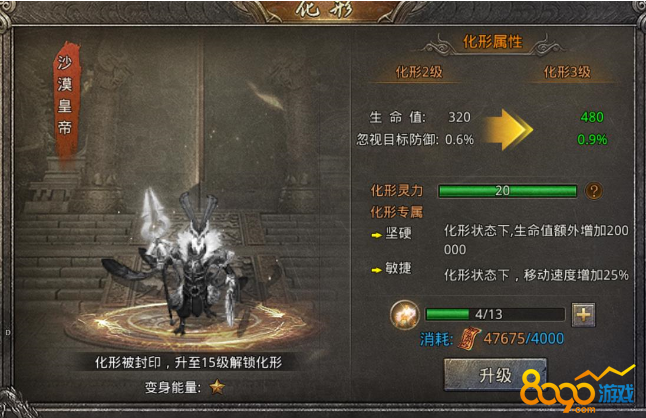This screenshot has height=418, width=646.
Task: Click the 升级 upgrade button
Action: [495, 375]
